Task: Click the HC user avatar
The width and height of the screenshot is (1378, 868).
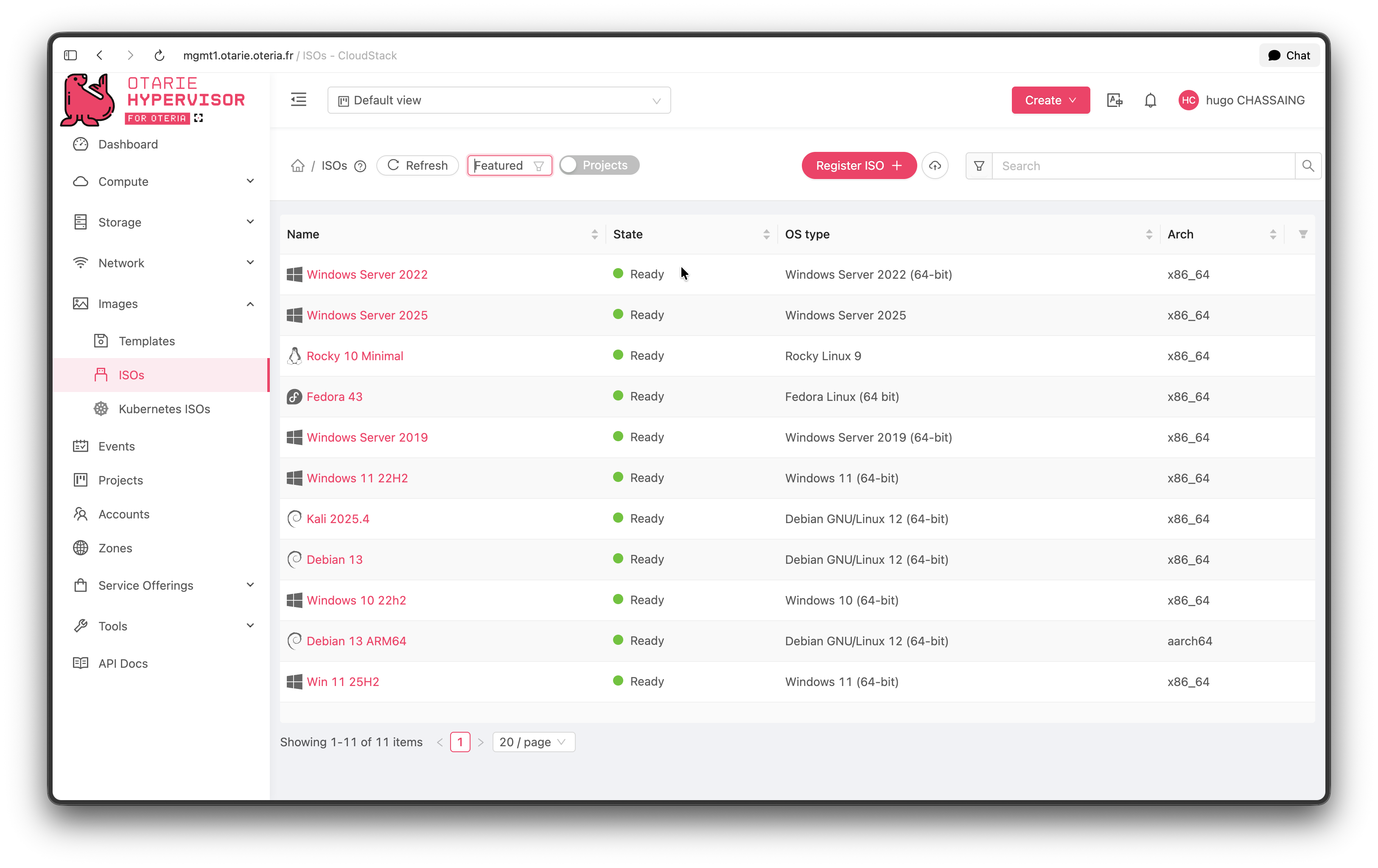Action: coord(1189,100)
